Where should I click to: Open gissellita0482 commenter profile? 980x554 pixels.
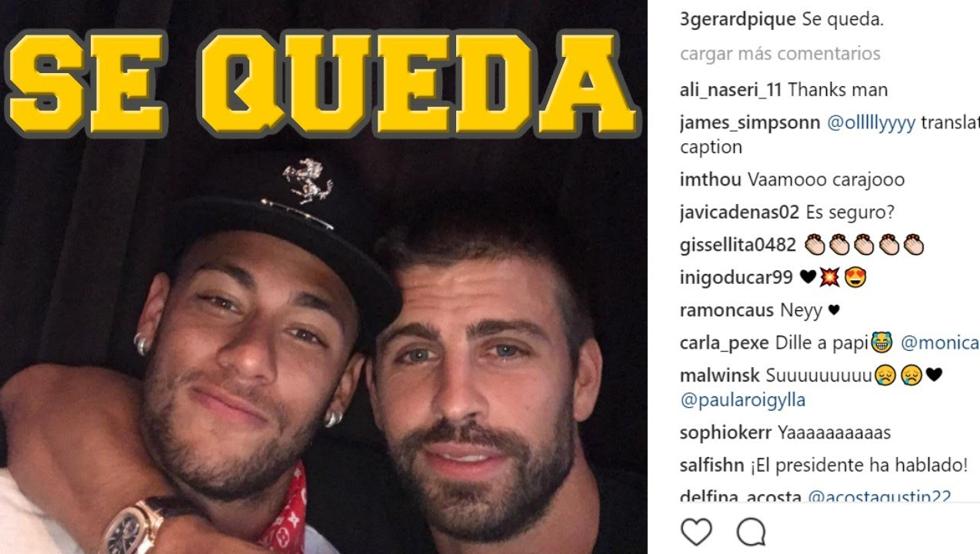(738, 245)
